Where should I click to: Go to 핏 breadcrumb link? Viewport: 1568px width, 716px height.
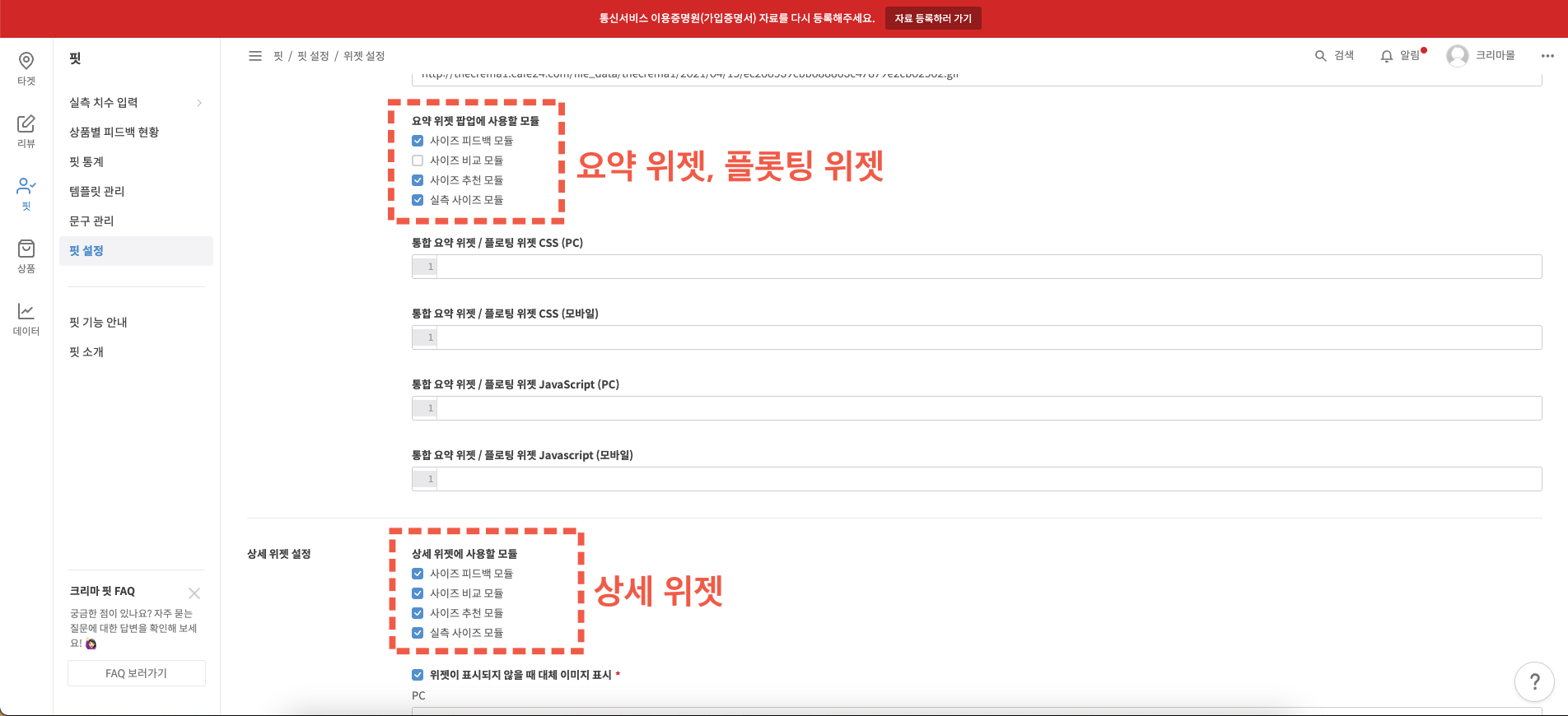click(278, 56)
